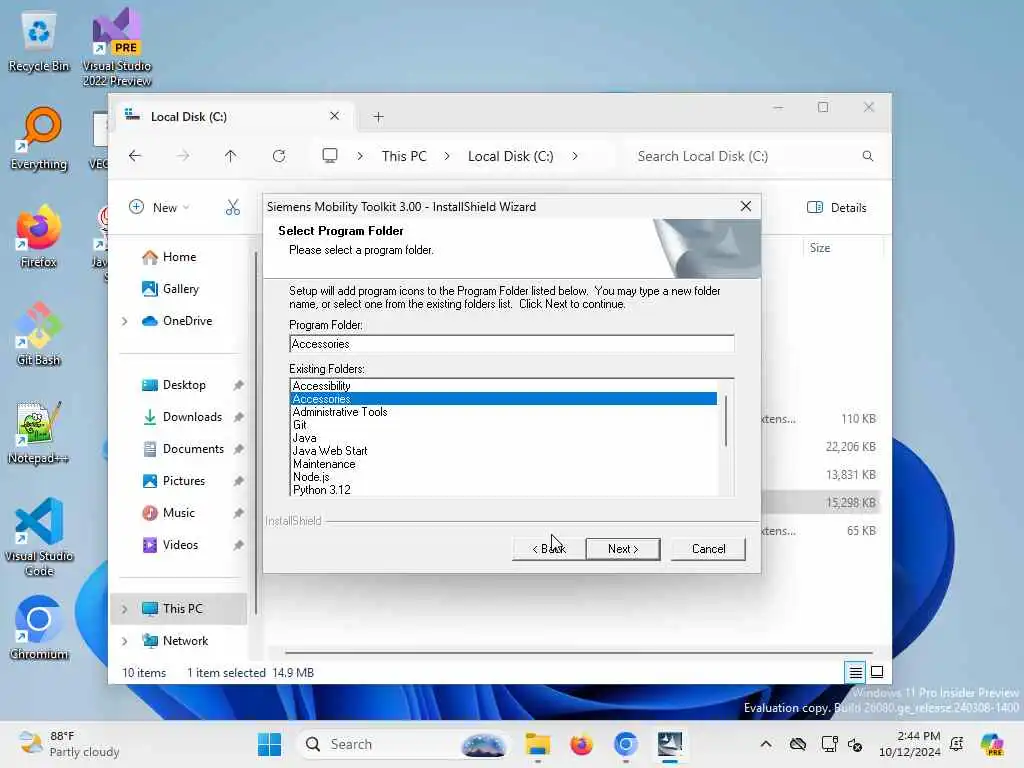1024x768 pixels.
Task: Click Back in the InstallShield Wizard
Action: tap(549, 549)
